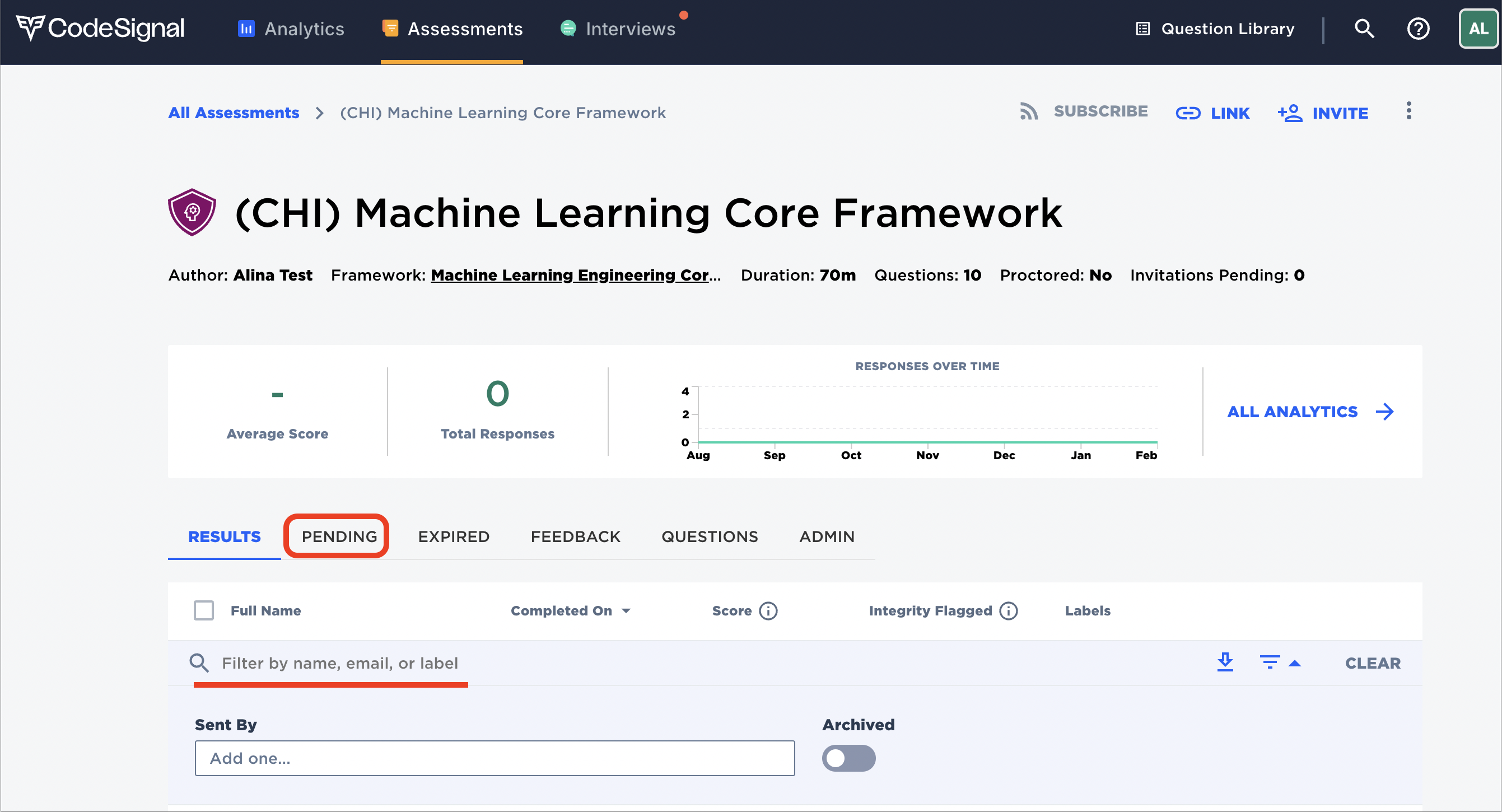
Task: Click the download results icon
Action: pos(1225,662)
